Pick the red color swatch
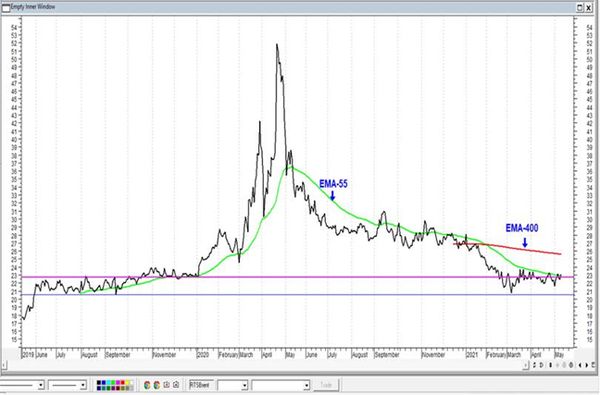Image resolution: width=600 pixels, height=395 pixels. click(122, 383)
